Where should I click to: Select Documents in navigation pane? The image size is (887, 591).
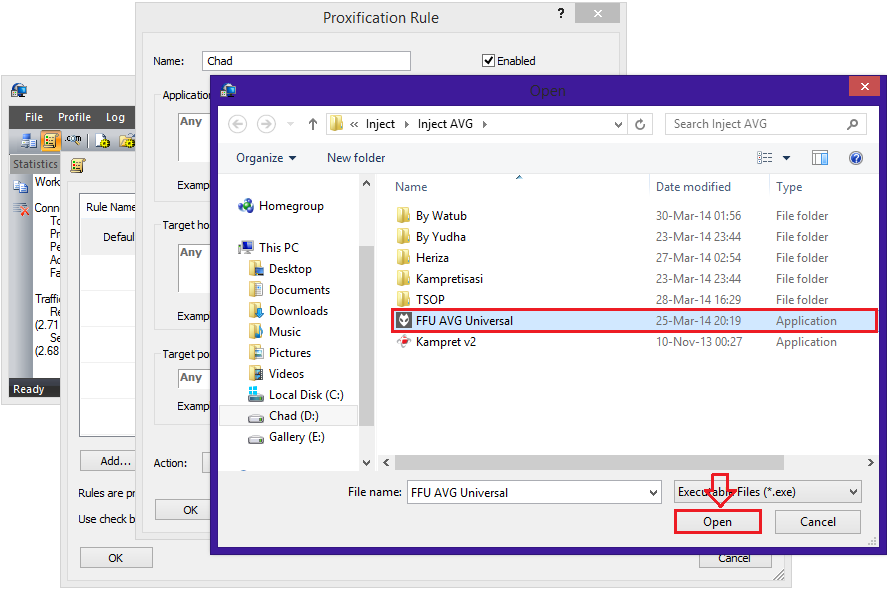[299, 290]
